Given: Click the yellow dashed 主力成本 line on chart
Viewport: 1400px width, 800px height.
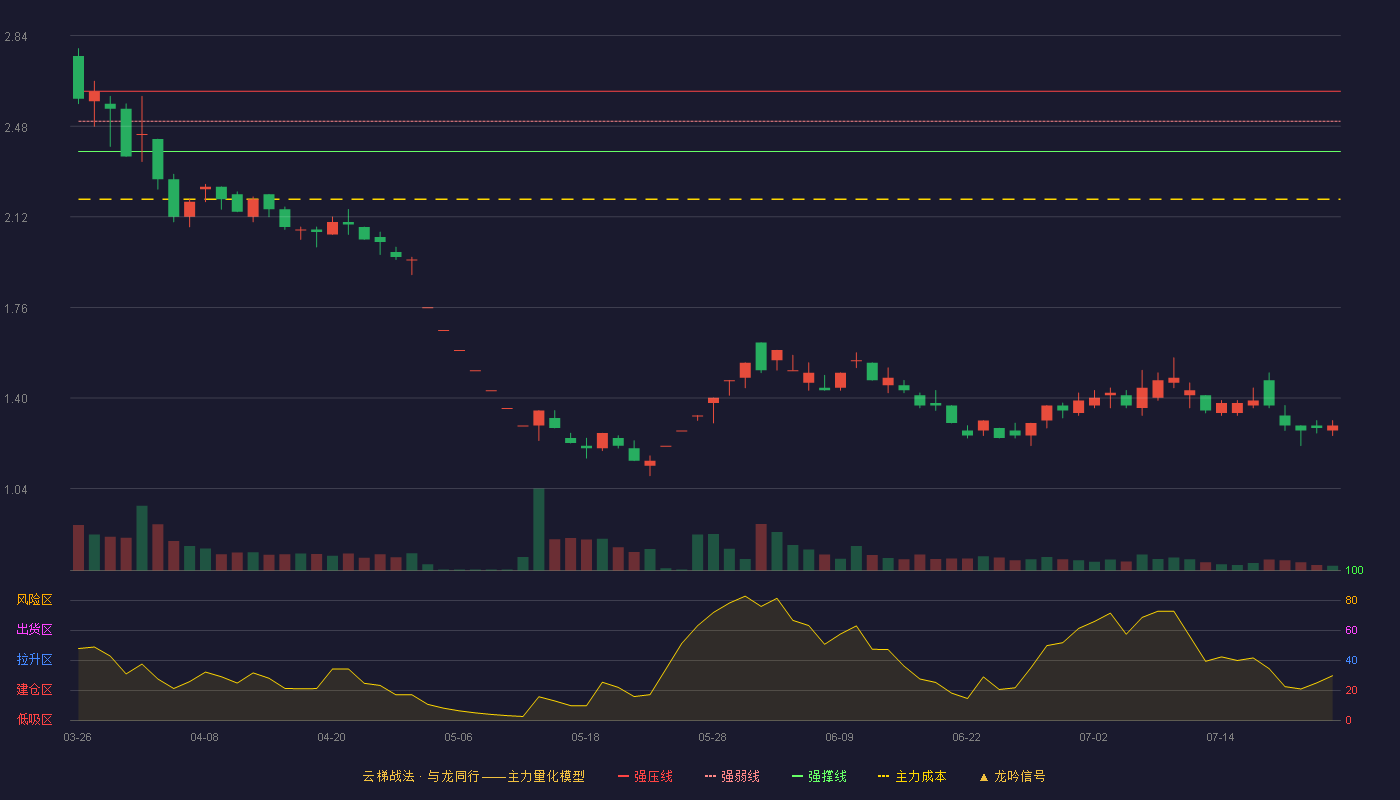Looking at the screenshot, I should pos(709,199).
